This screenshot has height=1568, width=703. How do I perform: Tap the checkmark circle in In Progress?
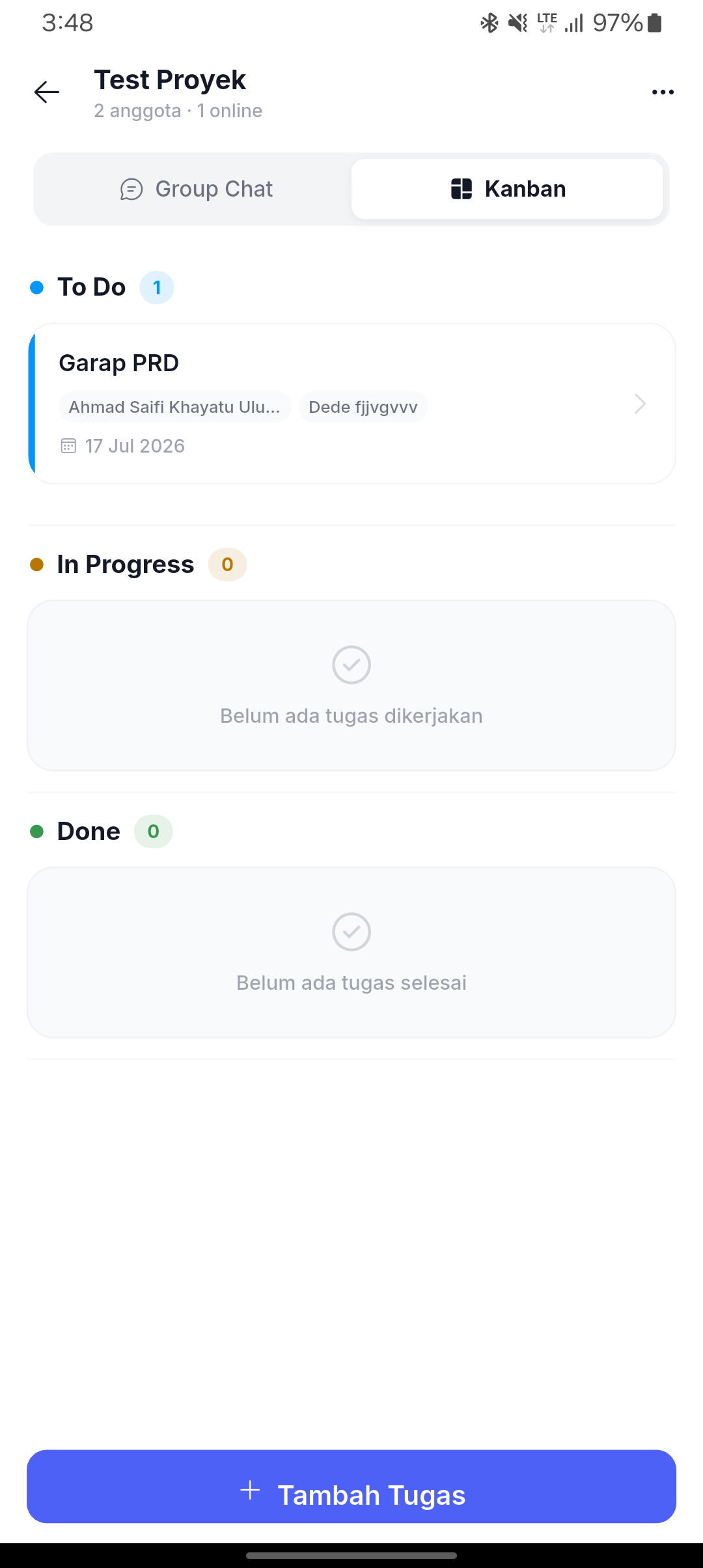tap(351, 665)
